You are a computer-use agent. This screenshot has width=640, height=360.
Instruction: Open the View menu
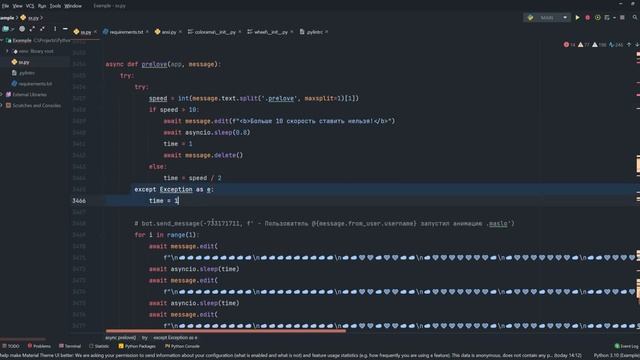18,6
